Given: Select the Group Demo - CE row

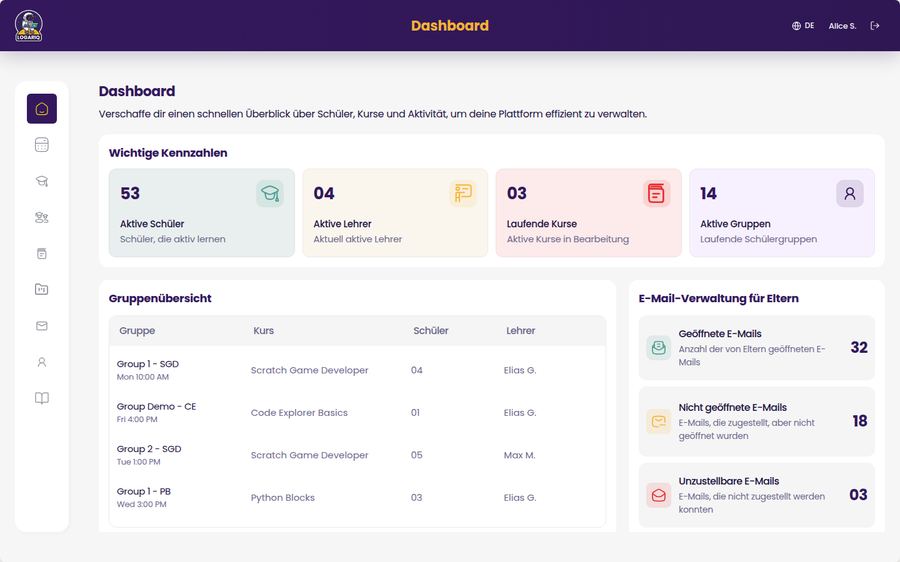Looking at the screenshot, I should pyautogui.click(x=357, y=413).
